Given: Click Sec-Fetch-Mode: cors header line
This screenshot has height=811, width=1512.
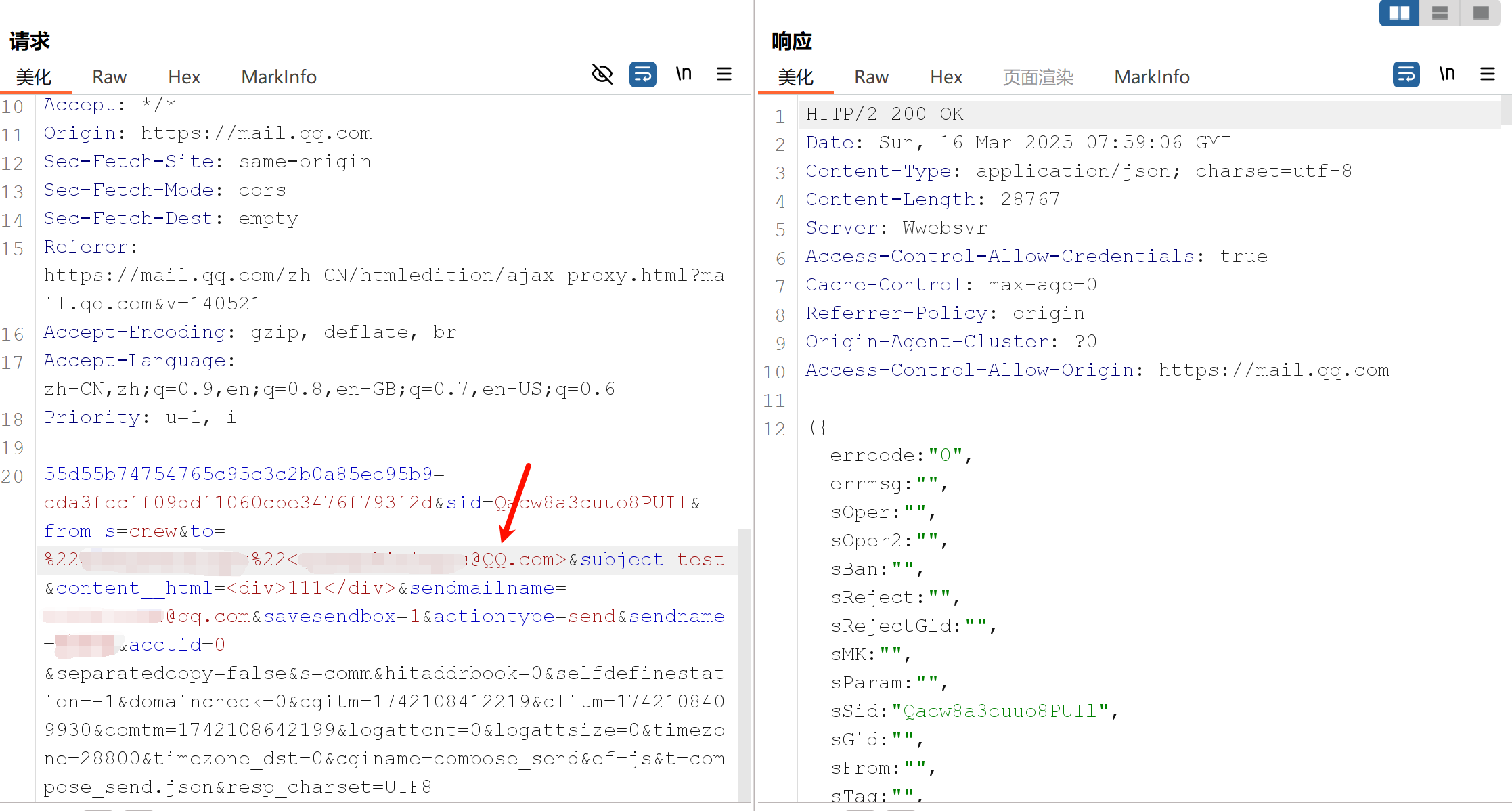Looking at the screenshot, I should click(x=165, y=190).
